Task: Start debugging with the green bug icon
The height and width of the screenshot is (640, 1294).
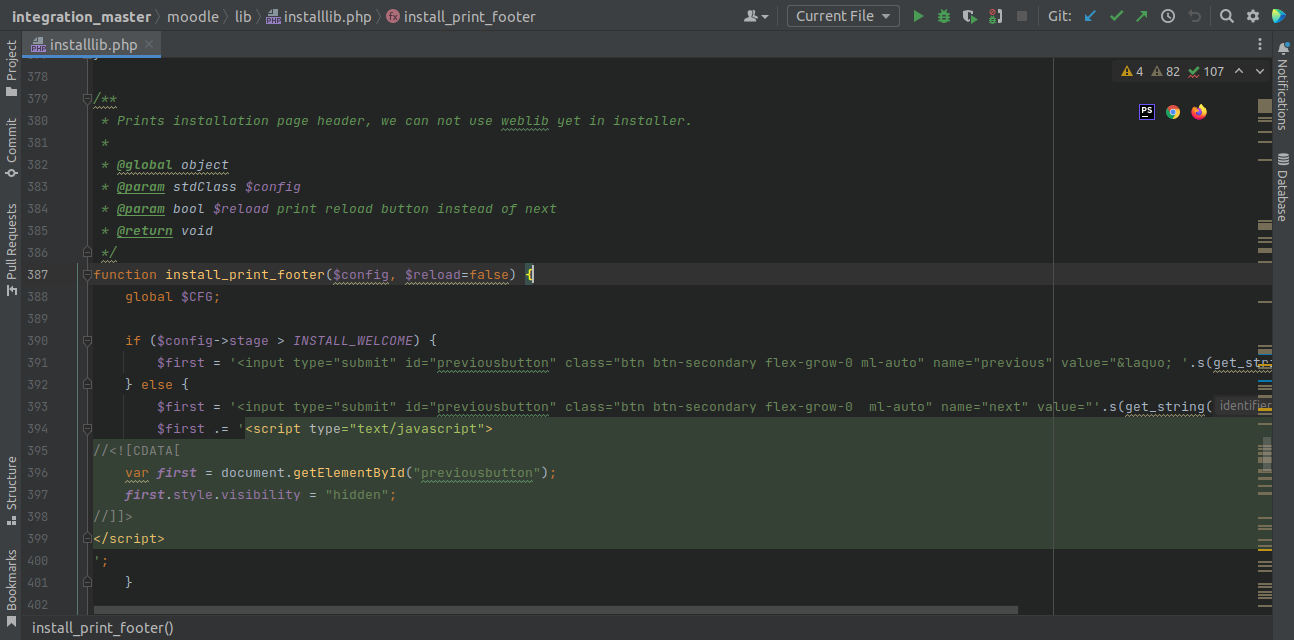Action: pyautogui.click(x=944, y=16)
